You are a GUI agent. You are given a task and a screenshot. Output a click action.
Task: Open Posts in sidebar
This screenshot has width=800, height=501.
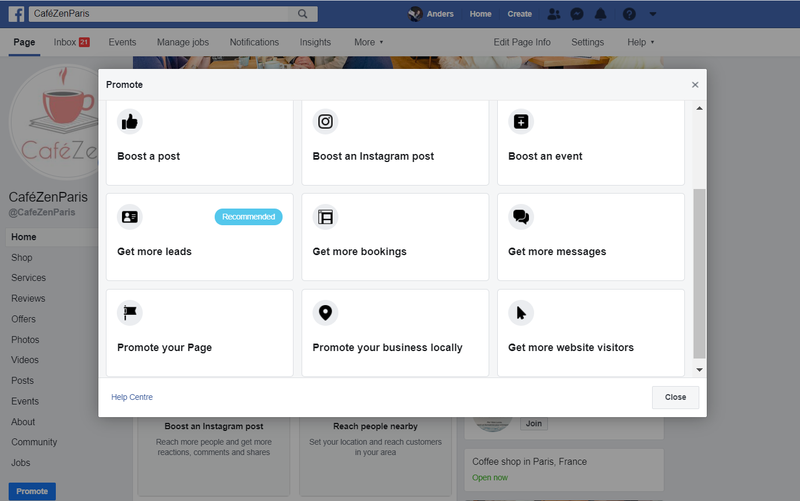[22, 381]
